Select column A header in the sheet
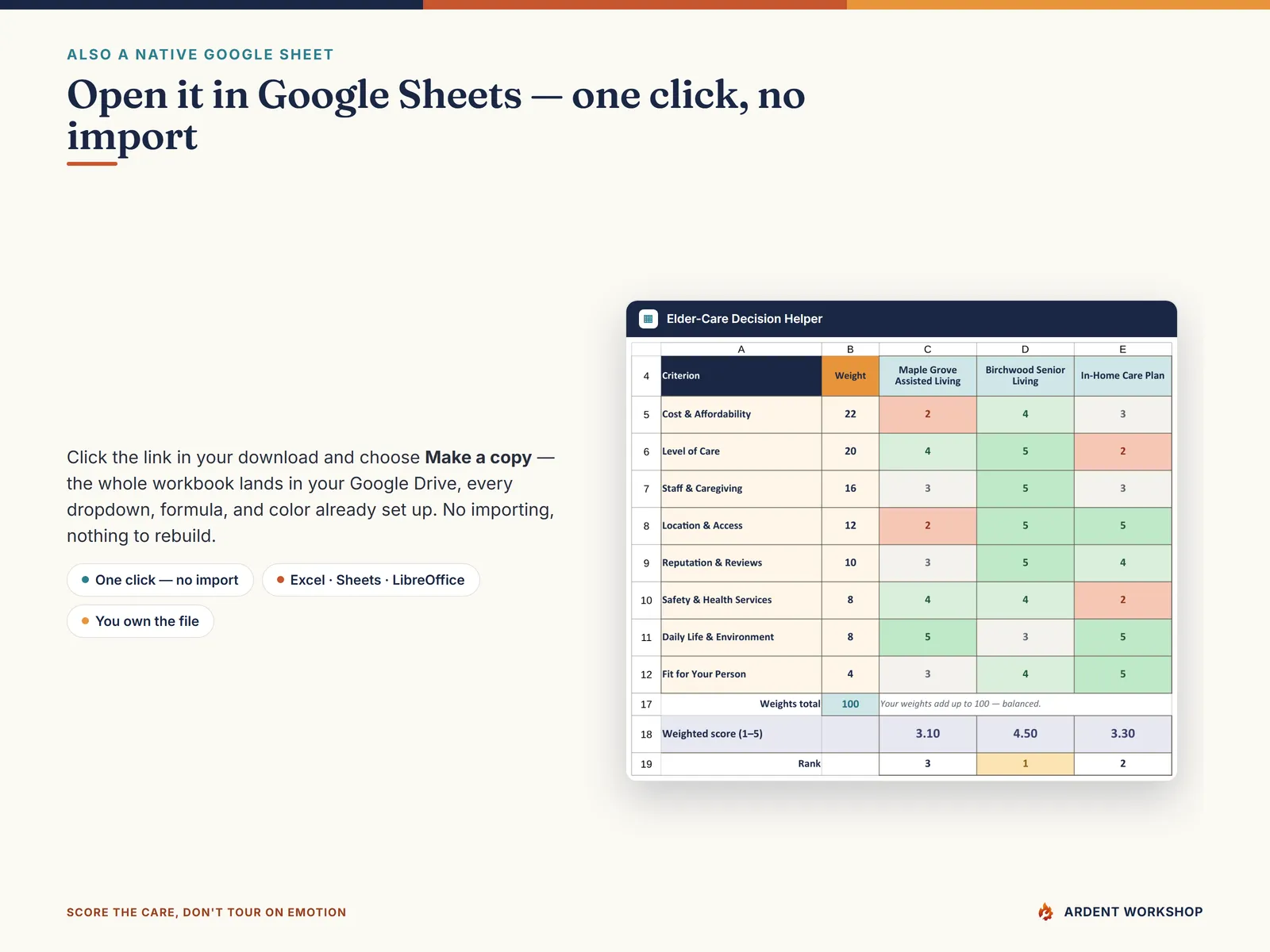 (x=741, y=349)
